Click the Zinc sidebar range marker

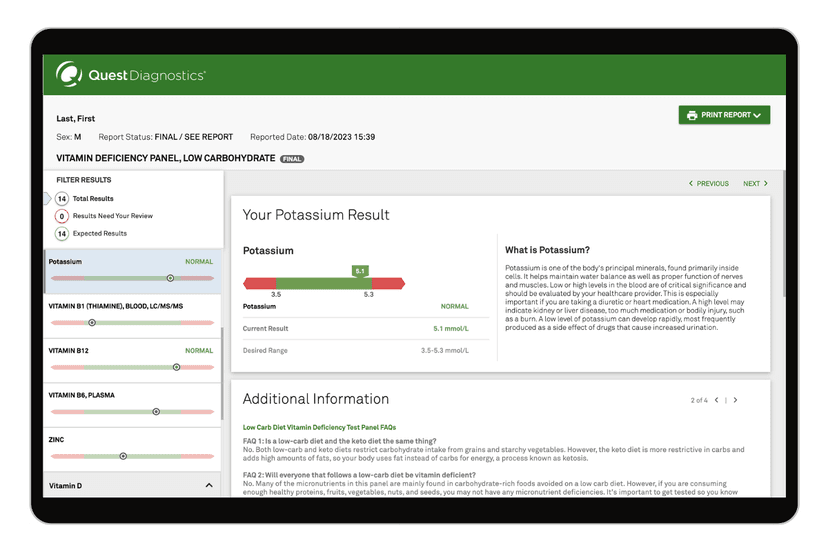tap(123, 456)
